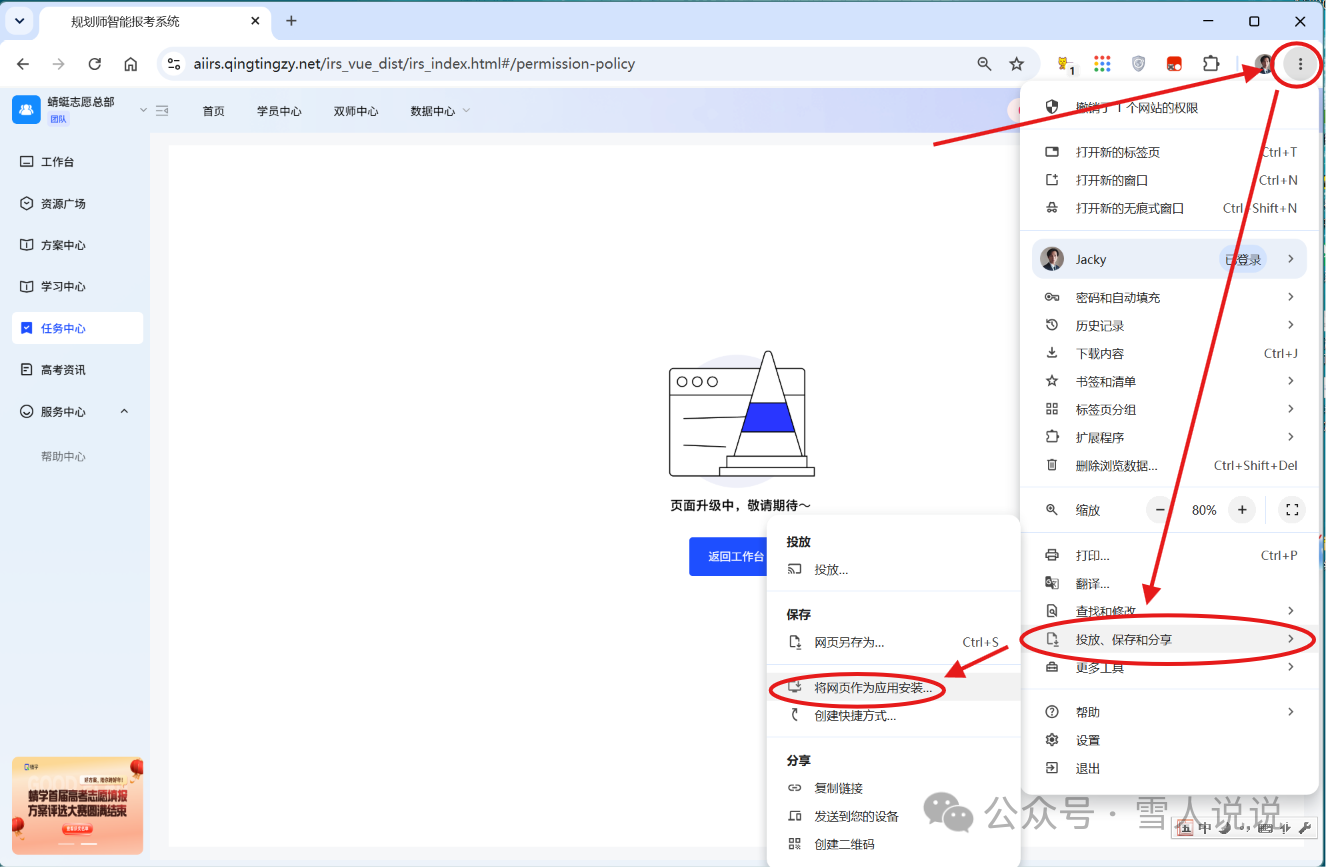This screenshot has width=1326, height=867.
Task: Increase zoom with the plus button
Action: [x=1242, y=510]
